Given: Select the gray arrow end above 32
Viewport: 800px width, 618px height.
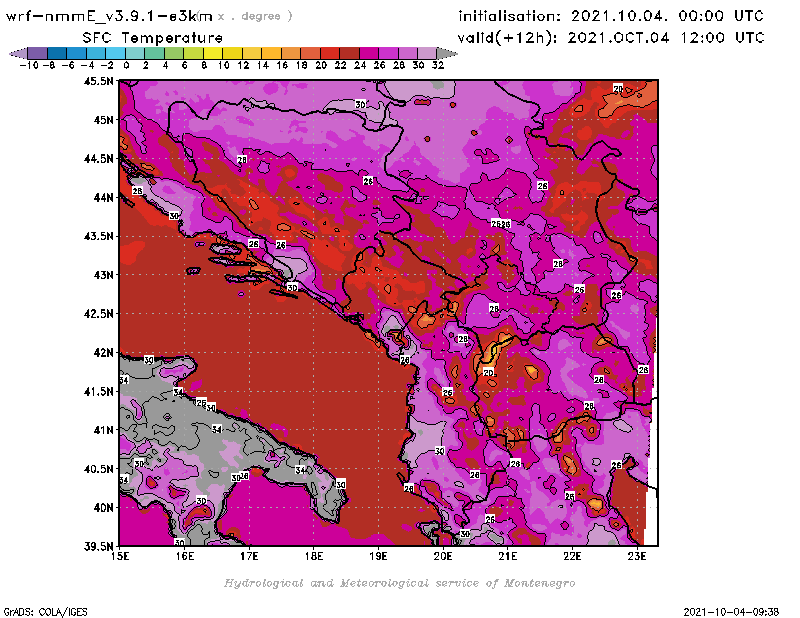Looking at the screenshot, I should point(447,53).
